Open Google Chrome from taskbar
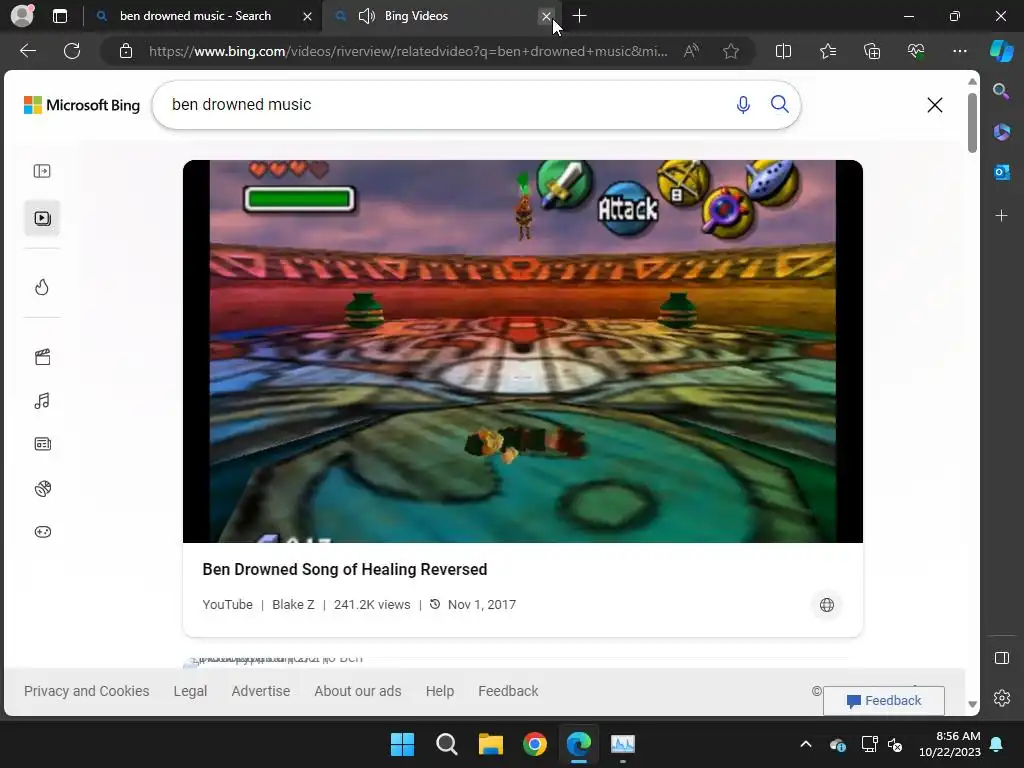The width and height of the screenshot is (1024, 768). click(534, 744)
